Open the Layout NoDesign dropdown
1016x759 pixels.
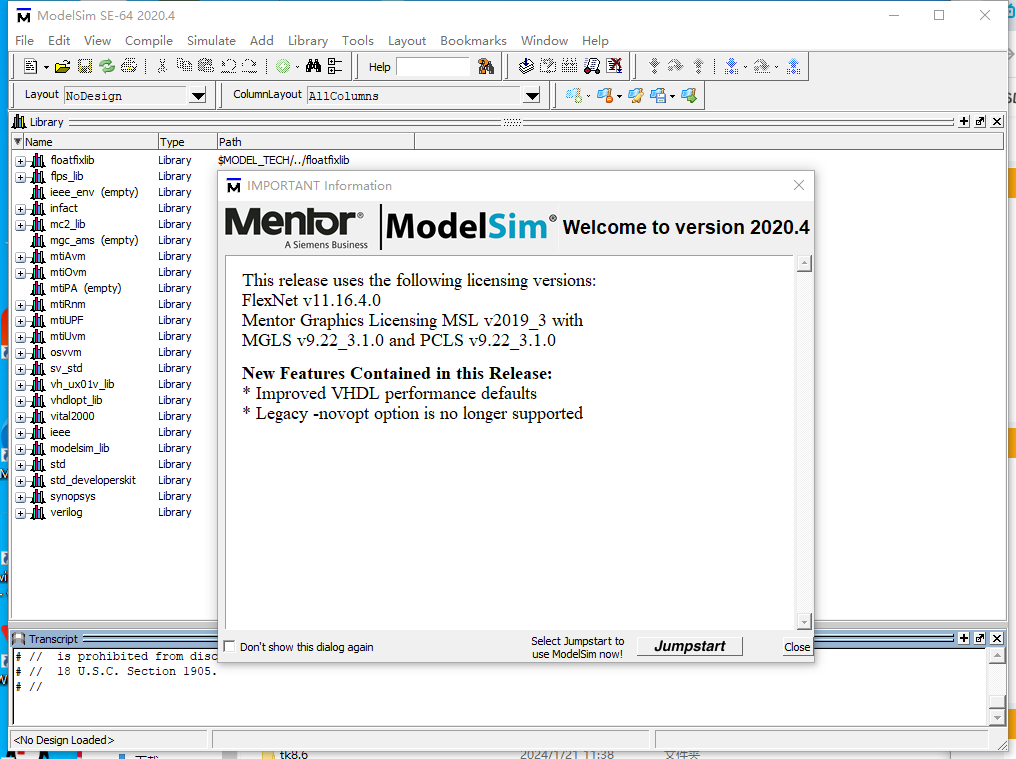(x=198, y=96)
